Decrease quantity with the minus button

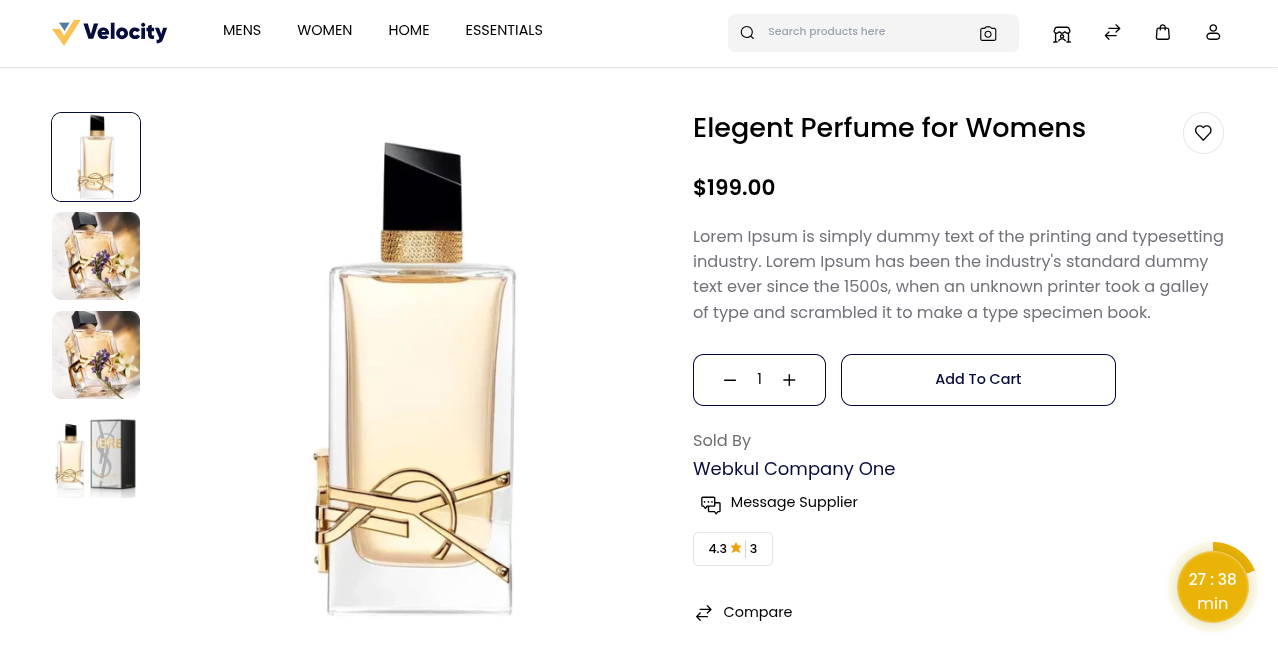[x=729, y=379]
